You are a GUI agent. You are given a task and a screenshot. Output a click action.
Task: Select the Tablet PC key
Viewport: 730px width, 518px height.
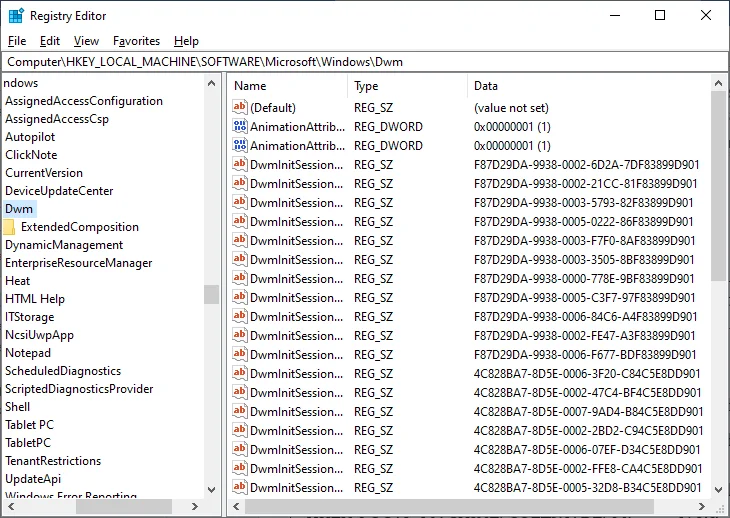tap(29, 425)
